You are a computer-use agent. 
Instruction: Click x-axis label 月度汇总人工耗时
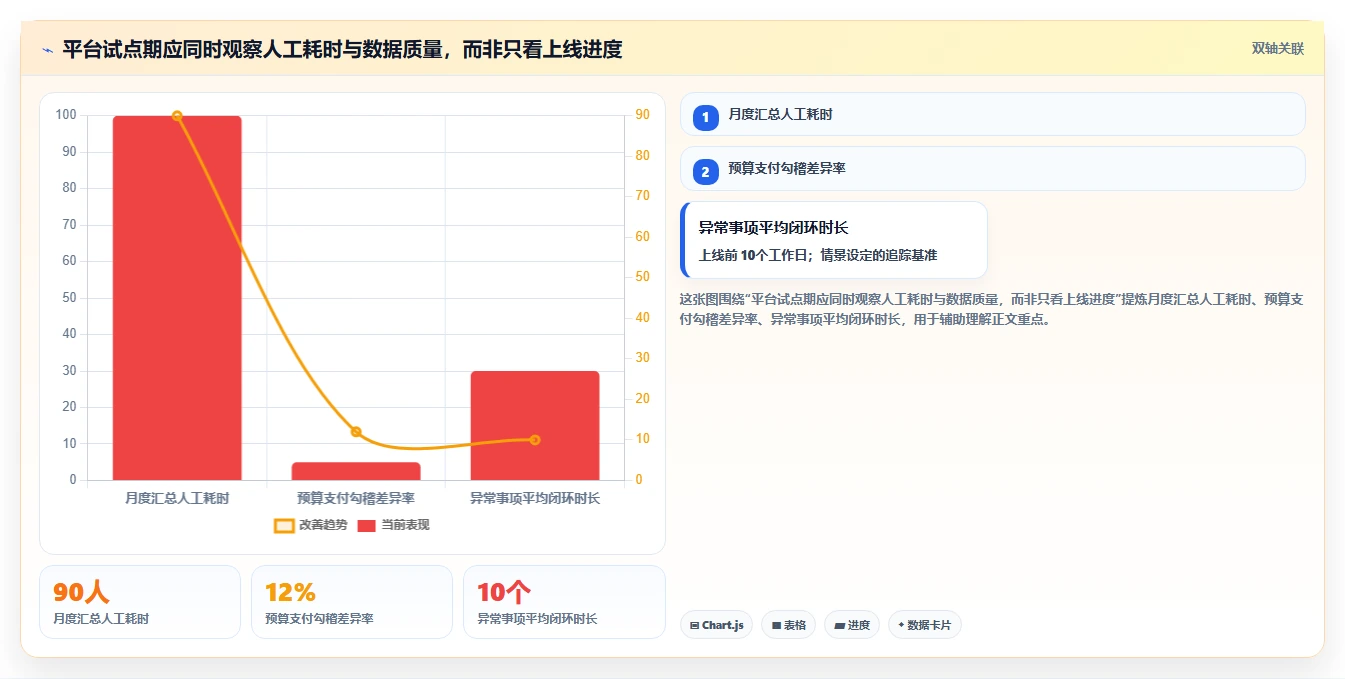point(177,498)
